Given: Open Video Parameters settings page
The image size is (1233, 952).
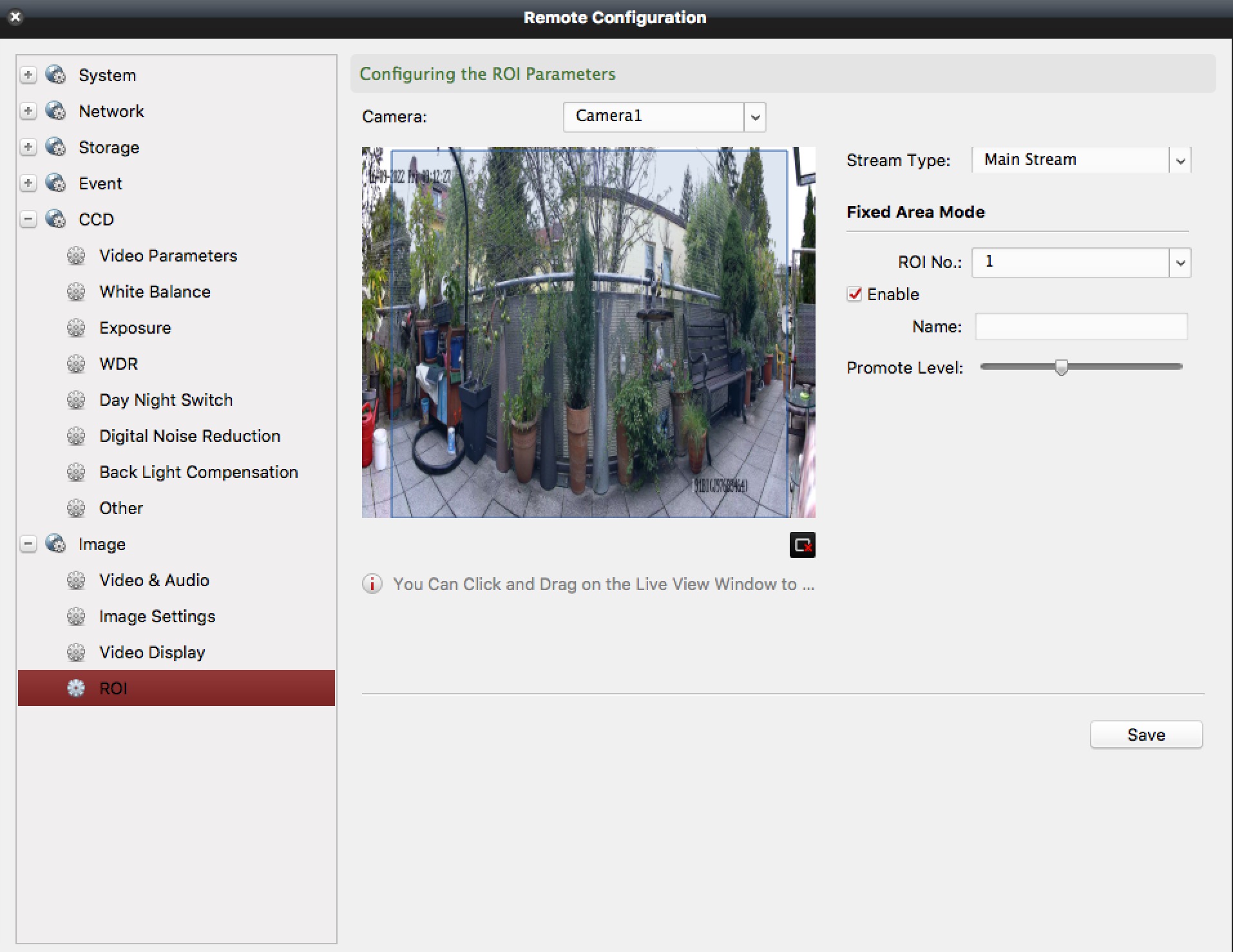Looking at the screenshot, I should click(x=168, y=256).
